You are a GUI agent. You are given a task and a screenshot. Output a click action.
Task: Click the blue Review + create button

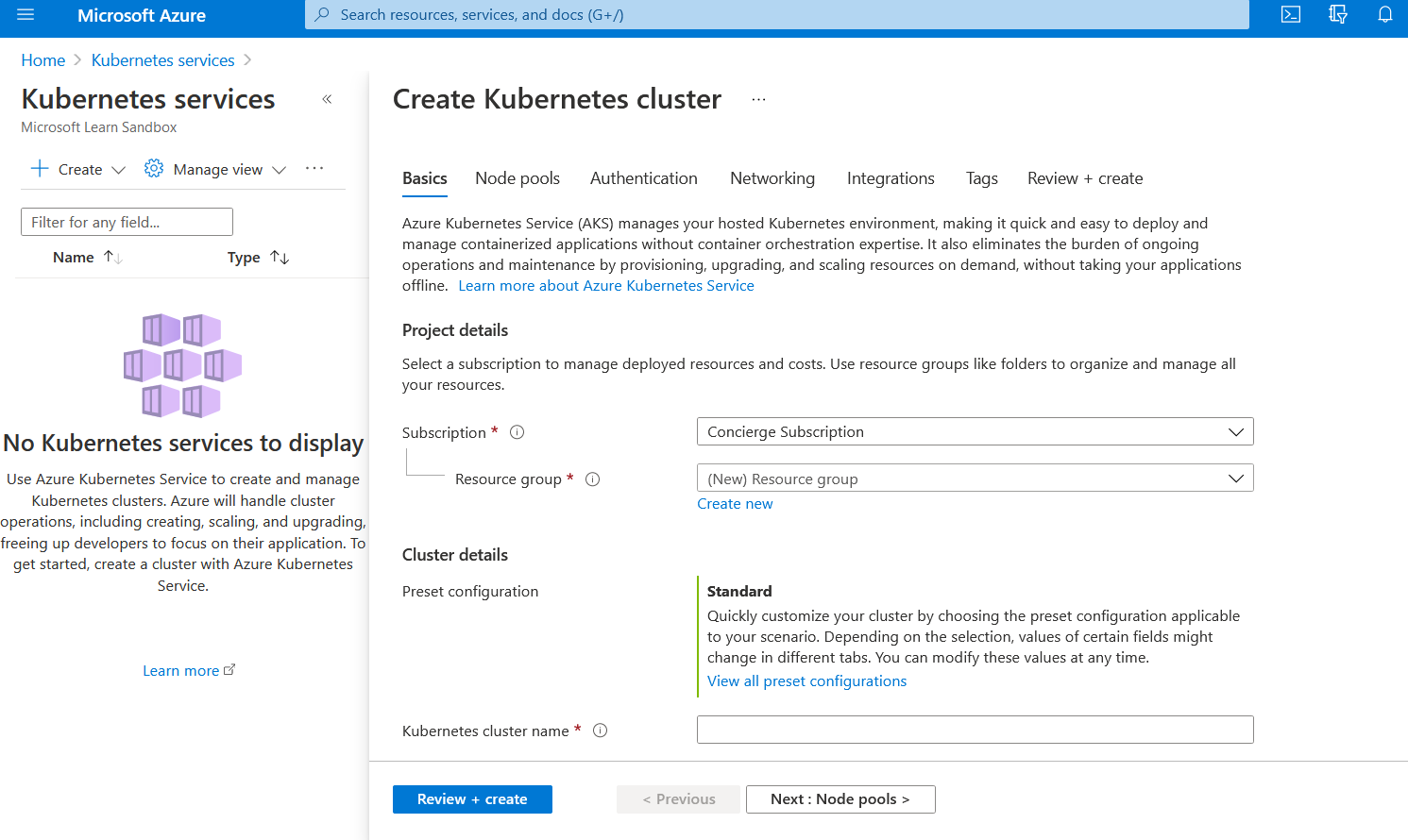coord(472,798)
